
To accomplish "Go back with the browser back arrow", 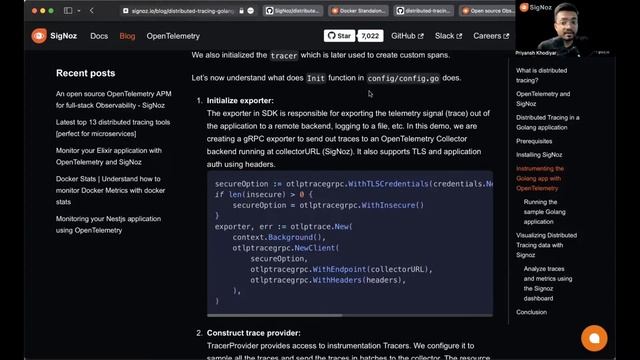I will click(92, 11).
